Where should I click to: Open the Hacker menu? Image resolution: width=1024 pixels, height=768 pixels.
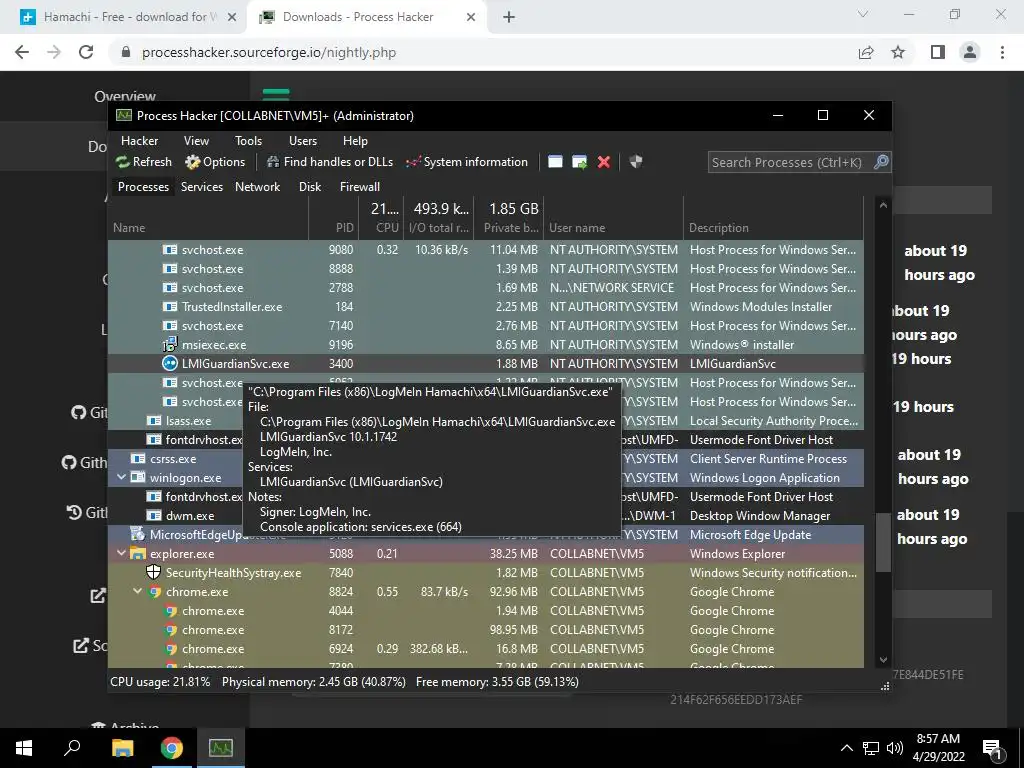point(140,141)
